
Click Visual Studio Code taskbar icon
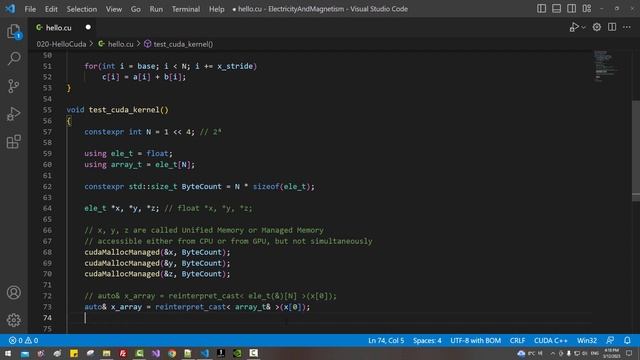(x=205, y=353)
